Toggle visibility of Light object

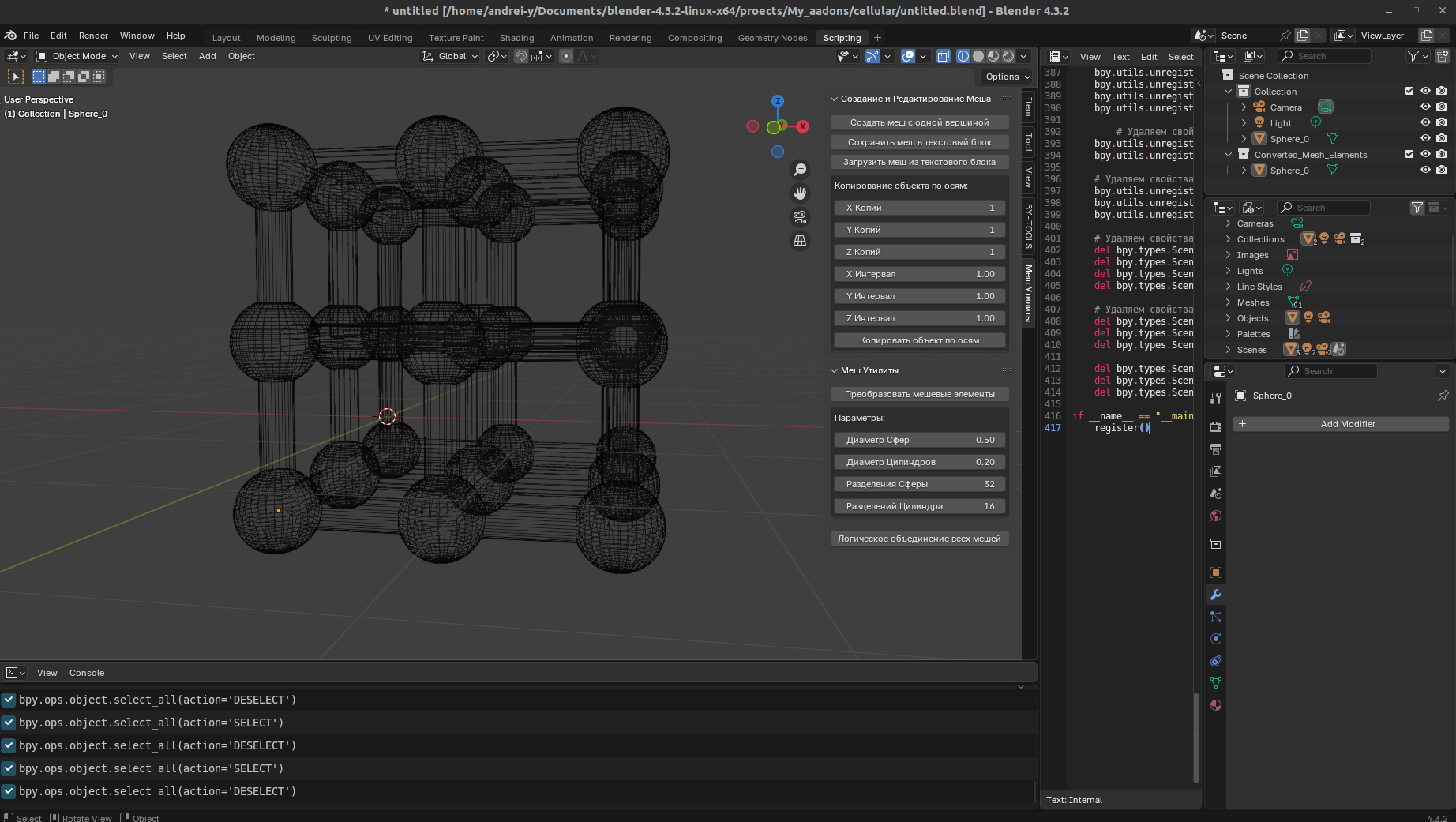pos(1425,122)
